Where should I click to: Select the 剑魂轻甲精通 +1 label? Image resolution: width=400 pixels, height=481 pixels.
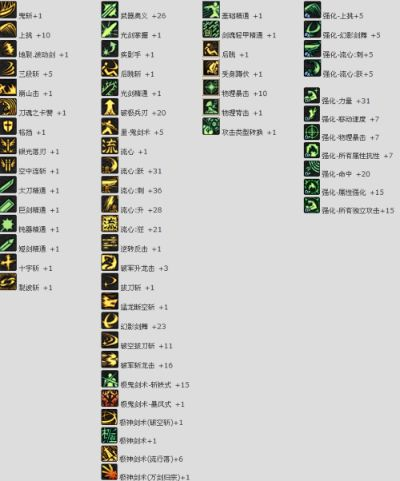pos(249,35)
